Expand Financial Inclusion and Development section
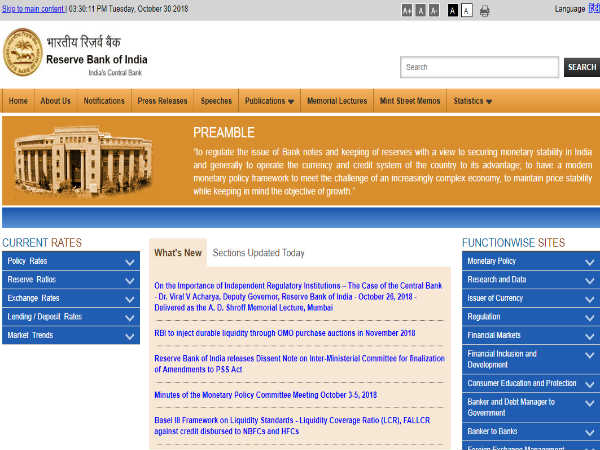 [531, 359]
